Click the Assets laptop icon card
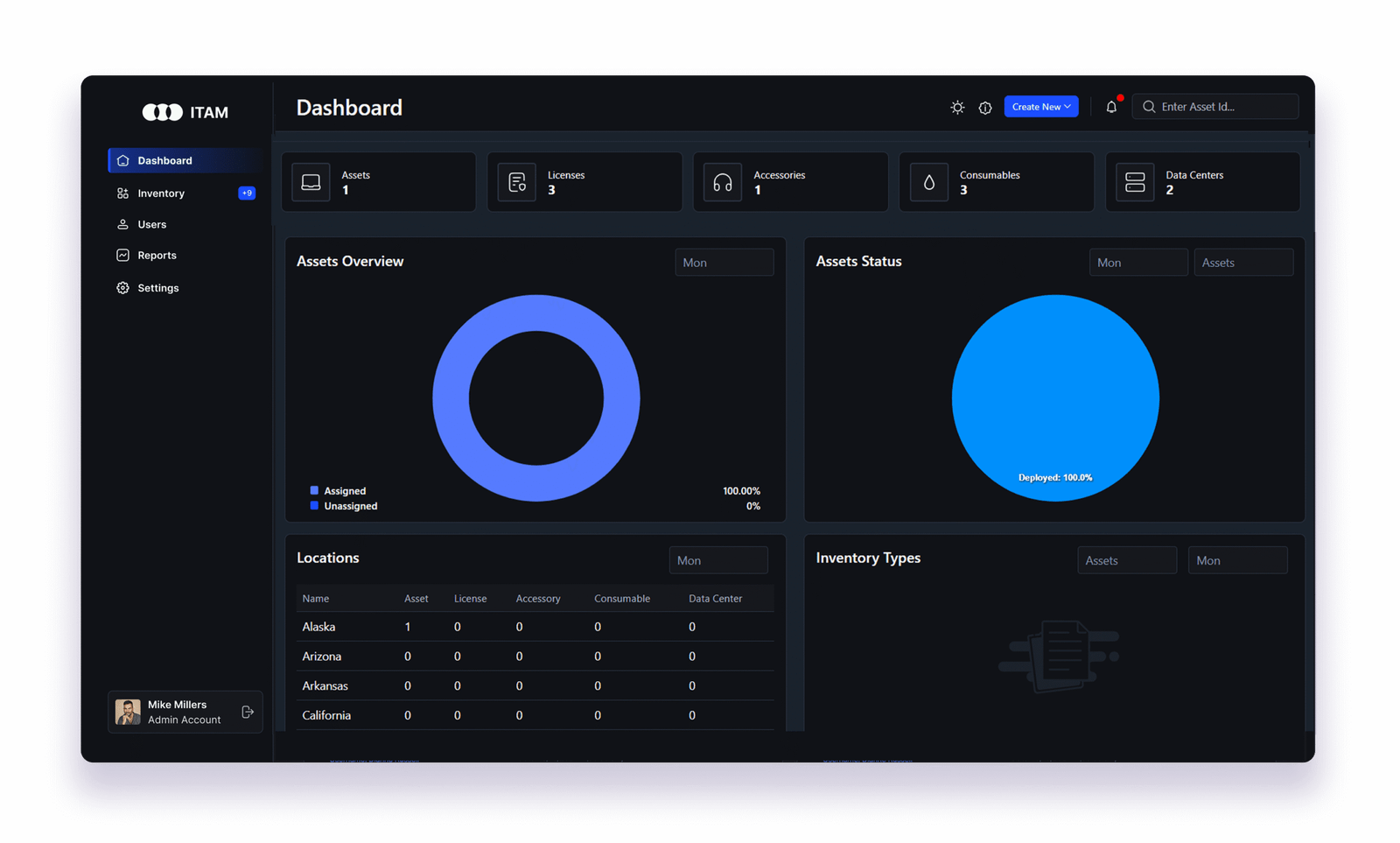Screen dimensions: 1400x843 pos(311,182)
